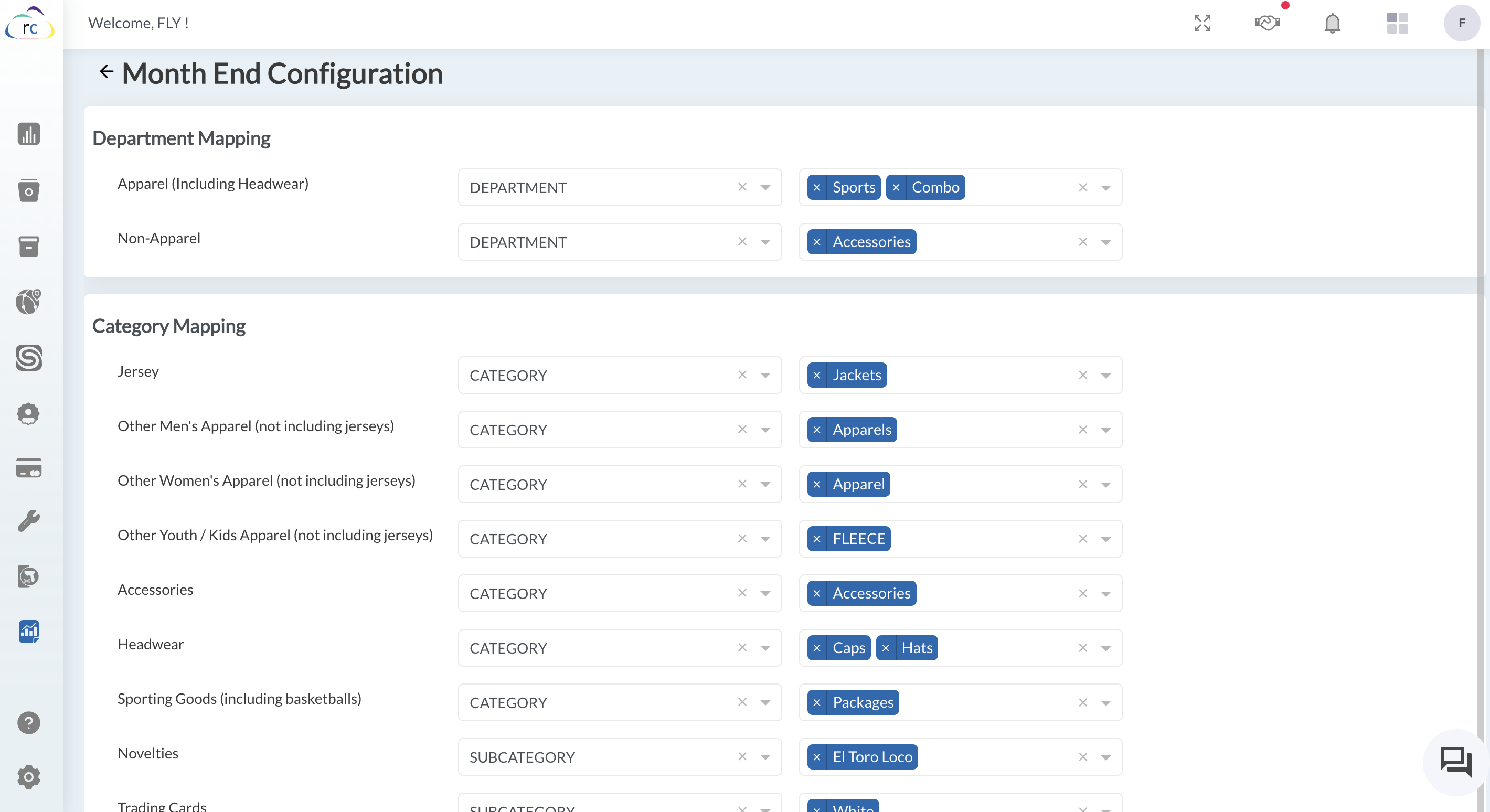Viewport: 1490px width, 812px height.
Task: Expand CATEGORY dropdown for Accessories row
Action: pos(765,593)
